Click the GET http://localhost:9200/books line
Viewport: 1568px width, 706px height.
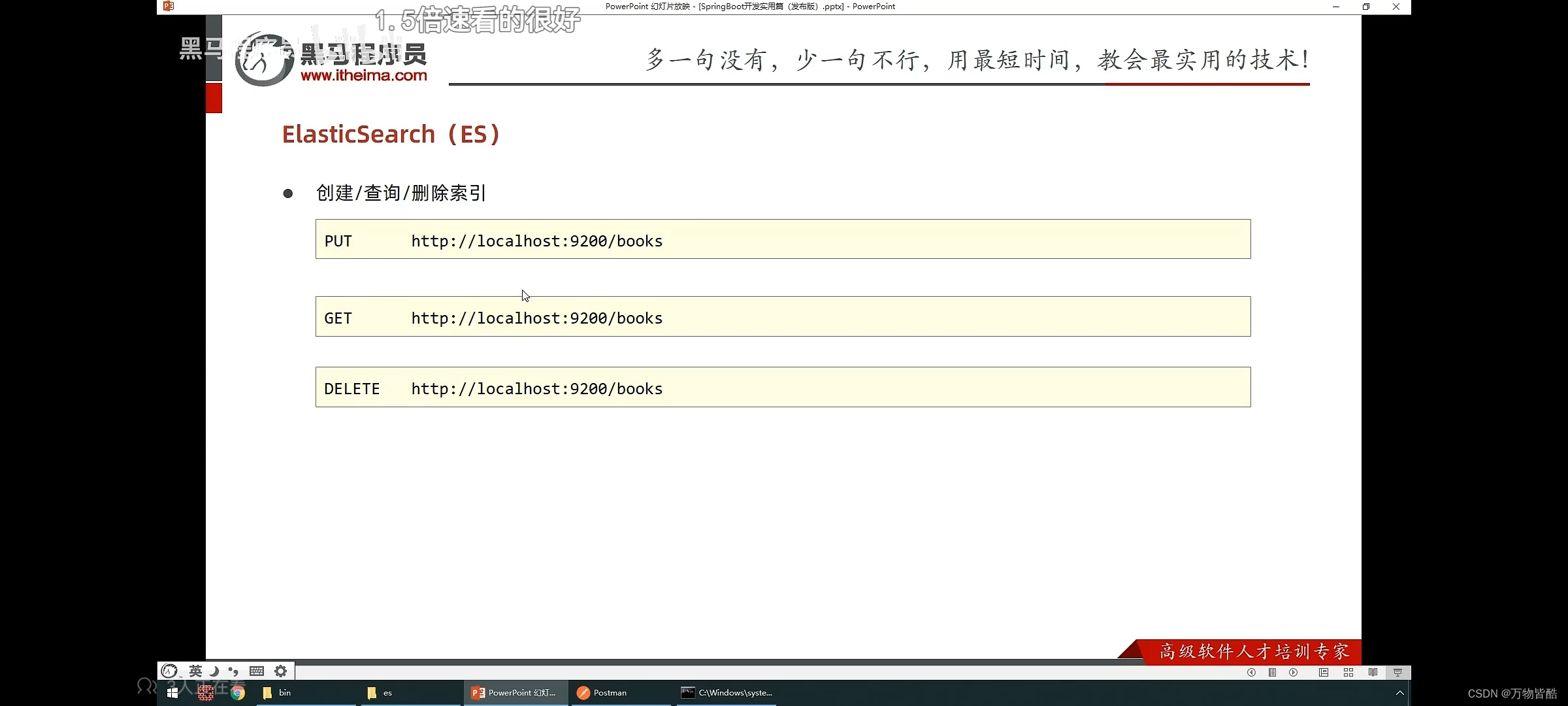point(783,316)
